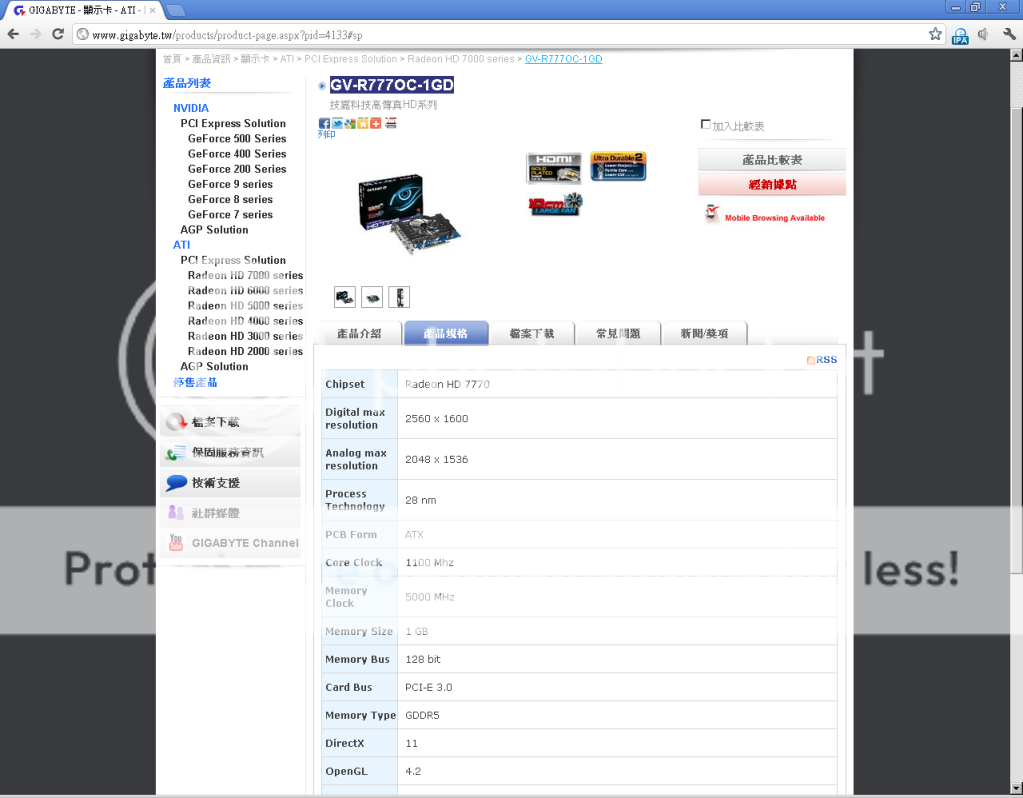Select the first product thumbnail image
This screenshot has width=1023, height=798.
tap(345, 297)
